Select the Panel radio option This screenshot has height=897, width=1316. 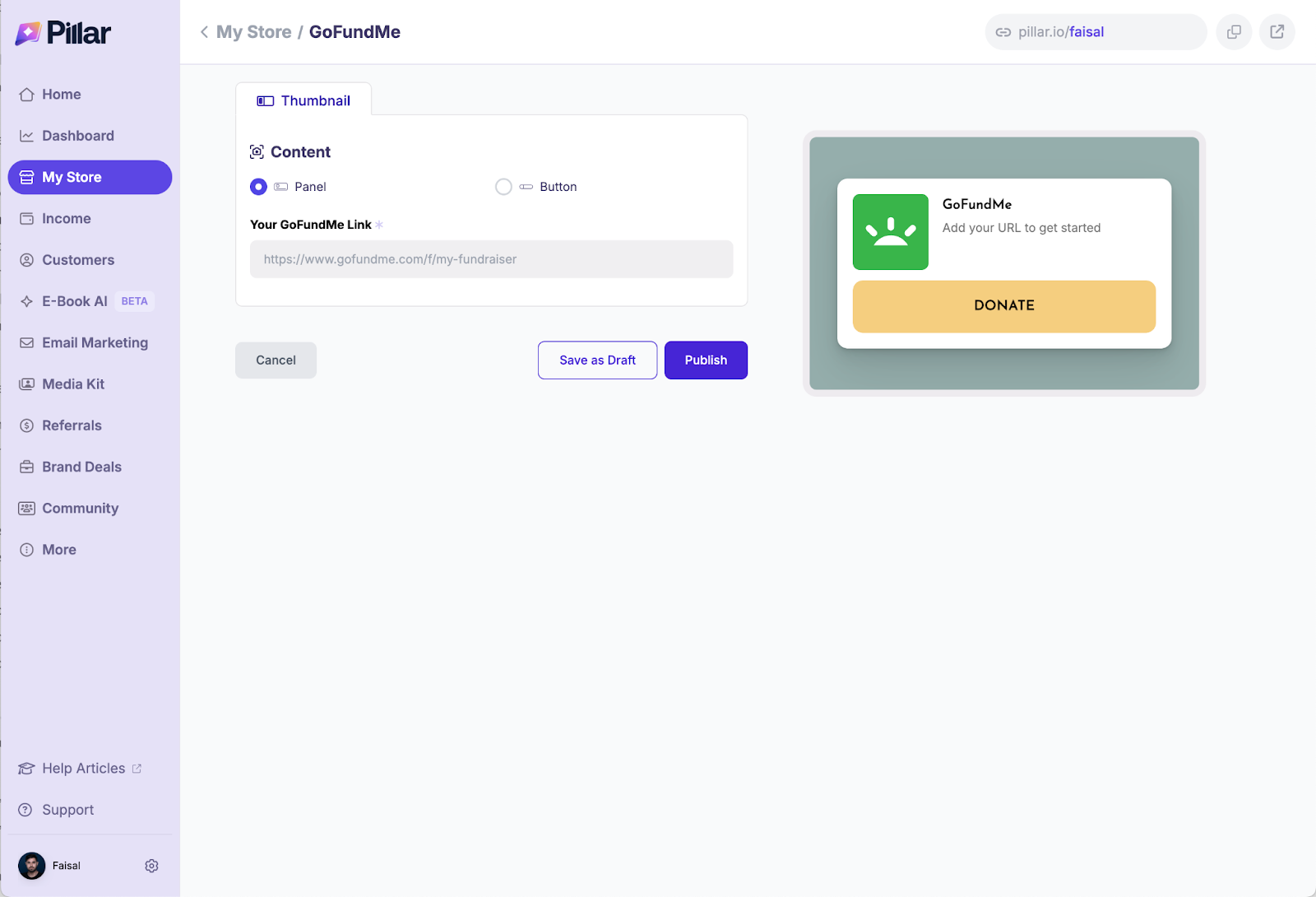258,187
